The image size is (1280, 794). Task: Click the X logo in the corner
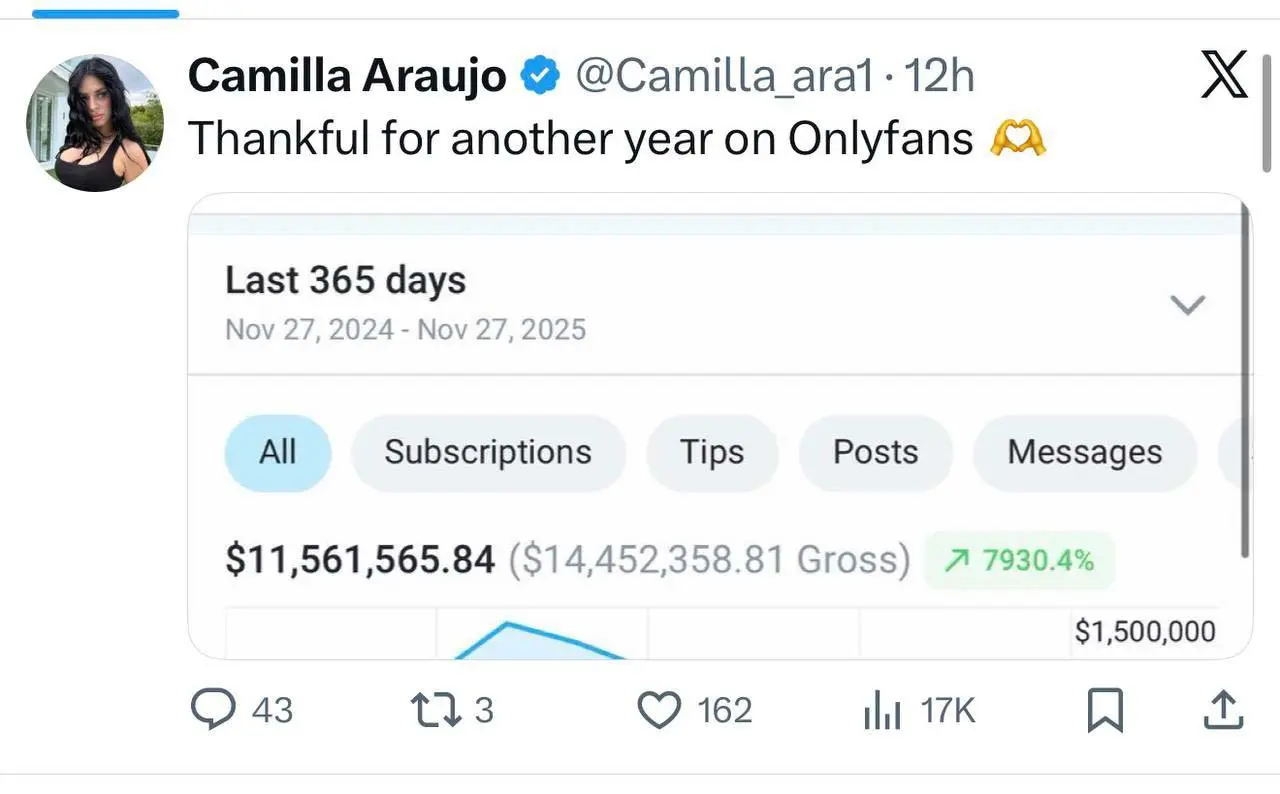pos(1222,74)
